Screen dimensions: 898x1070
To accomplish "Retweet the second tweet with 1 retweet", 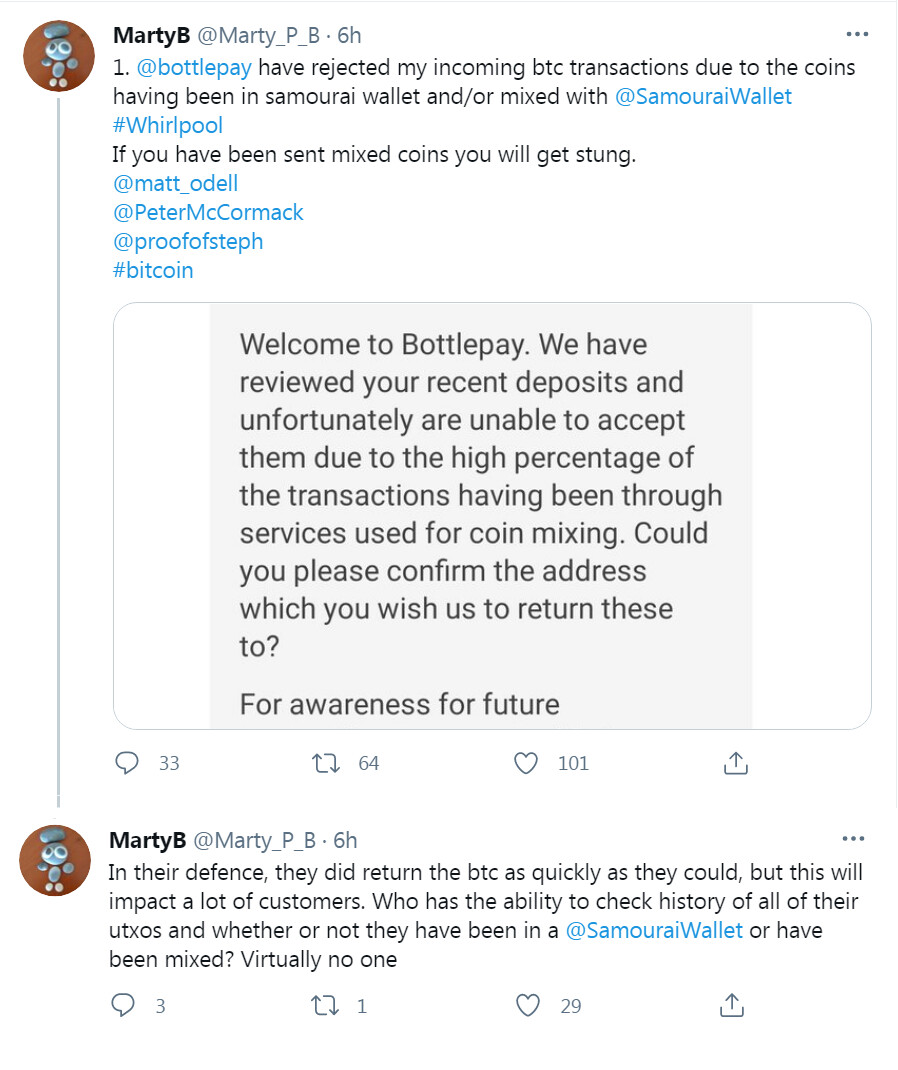I will (x=326, y=1005).
